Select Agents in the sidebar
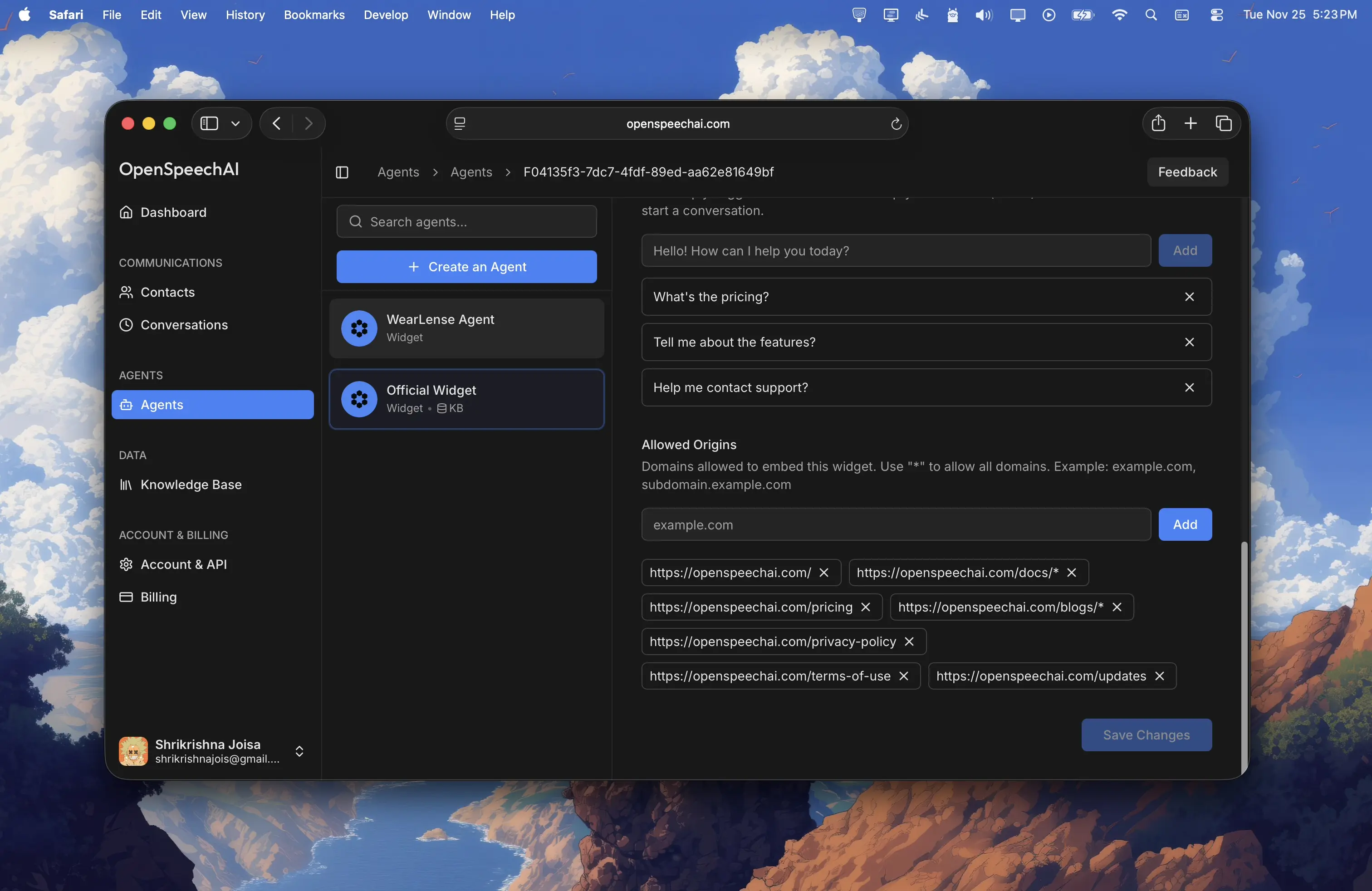 pos(213,405)
